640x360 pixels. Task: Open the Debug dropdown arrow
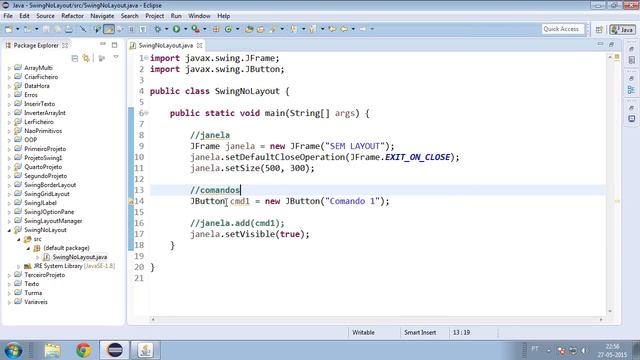(166, 29)
